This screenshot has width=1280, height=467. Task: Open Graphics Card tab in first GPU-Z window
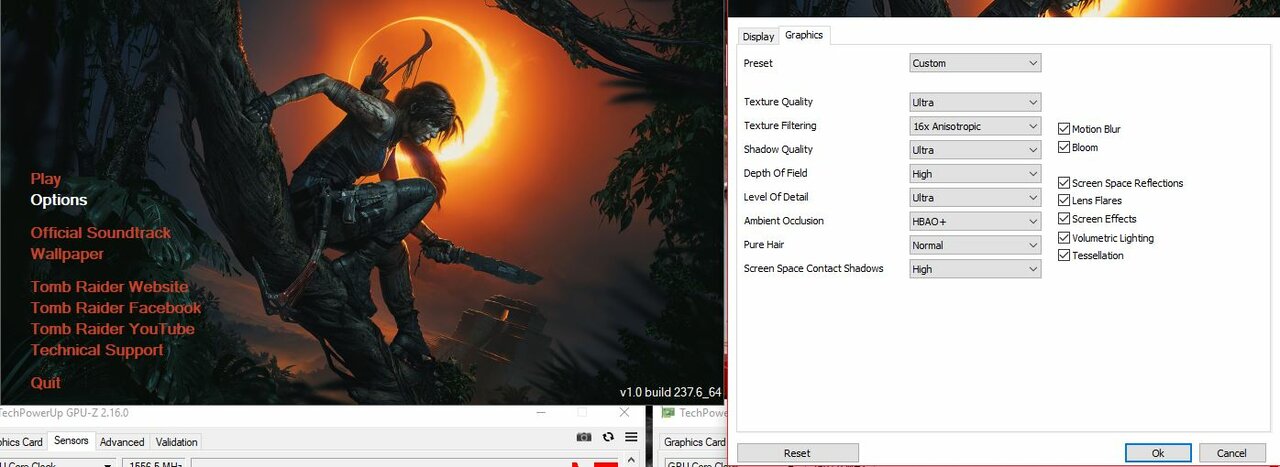21,442
